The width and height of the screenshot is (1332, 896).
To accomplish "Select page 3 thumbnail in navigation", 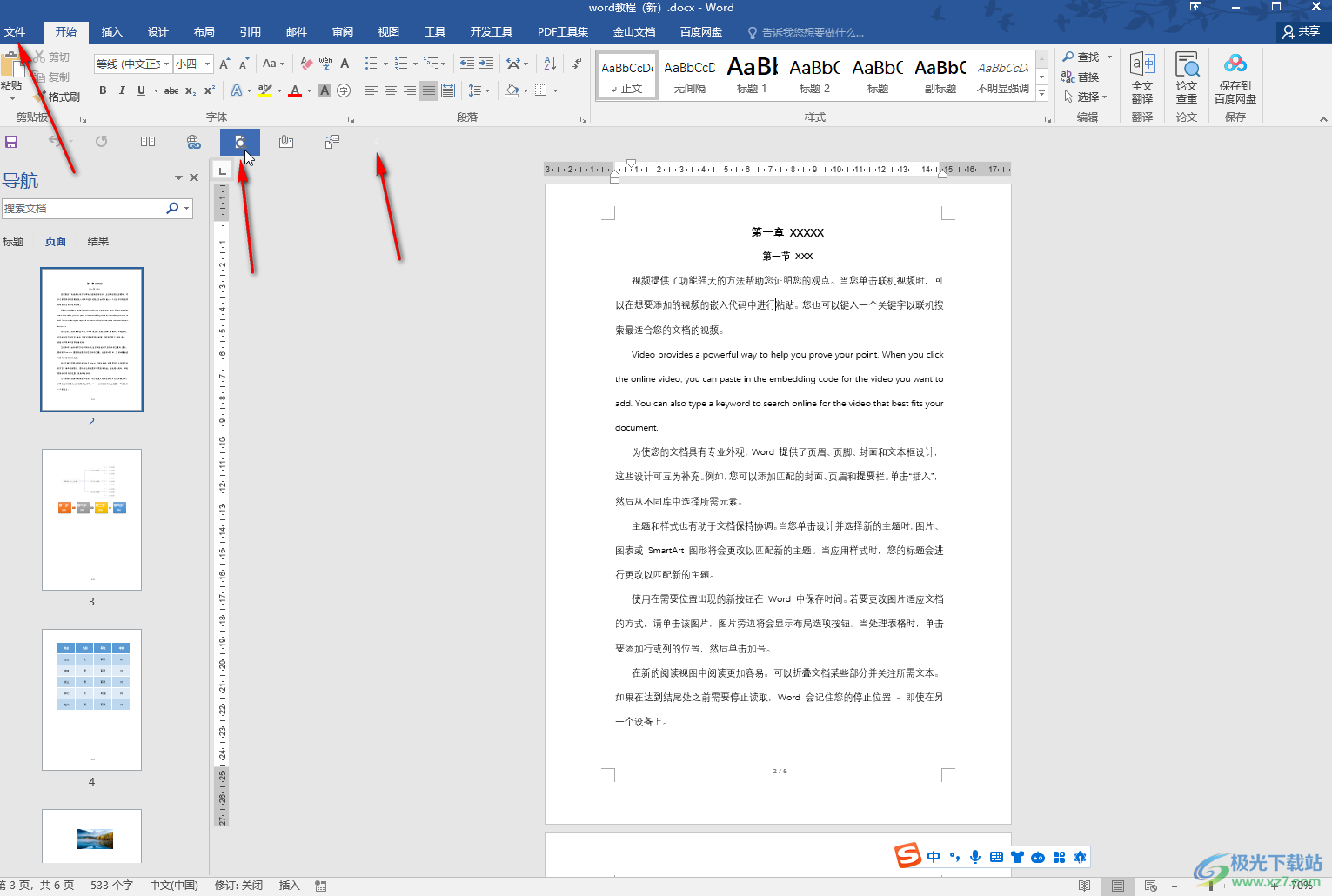I will pyautogui.click(x=91, y=519).
